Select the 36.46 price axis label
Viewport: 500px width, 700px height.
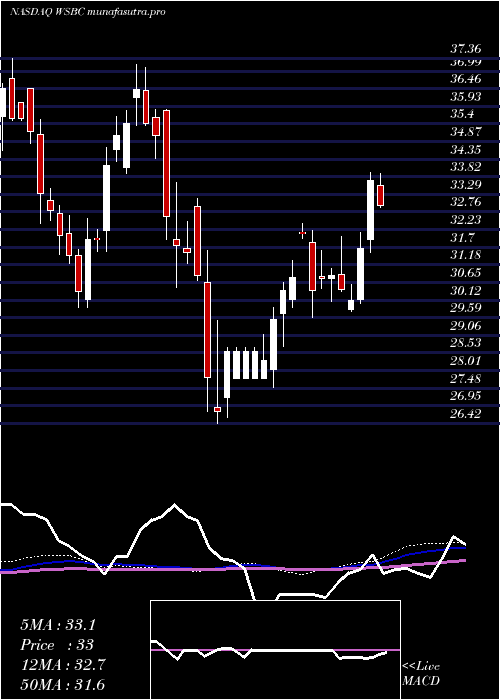pyautogui.click(x=466, y=79)
